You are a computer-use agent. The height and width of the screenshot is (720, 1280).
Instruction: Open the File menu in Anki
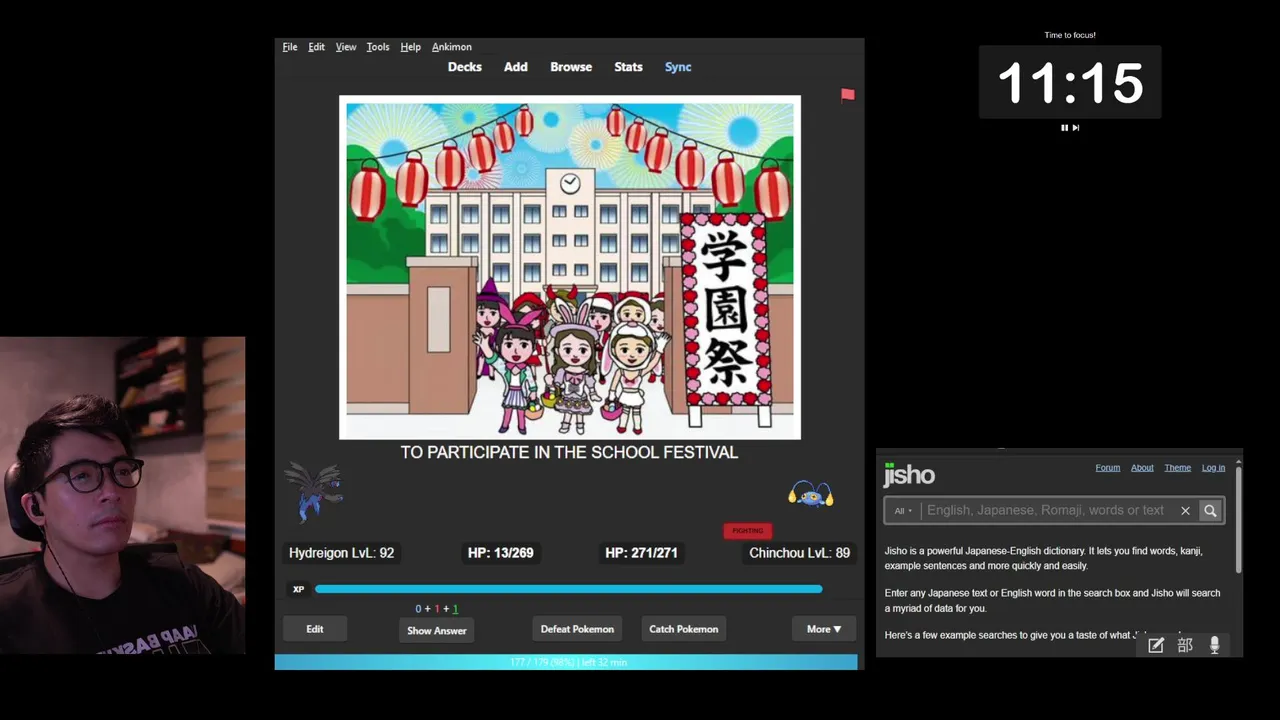tap(290, 47)
